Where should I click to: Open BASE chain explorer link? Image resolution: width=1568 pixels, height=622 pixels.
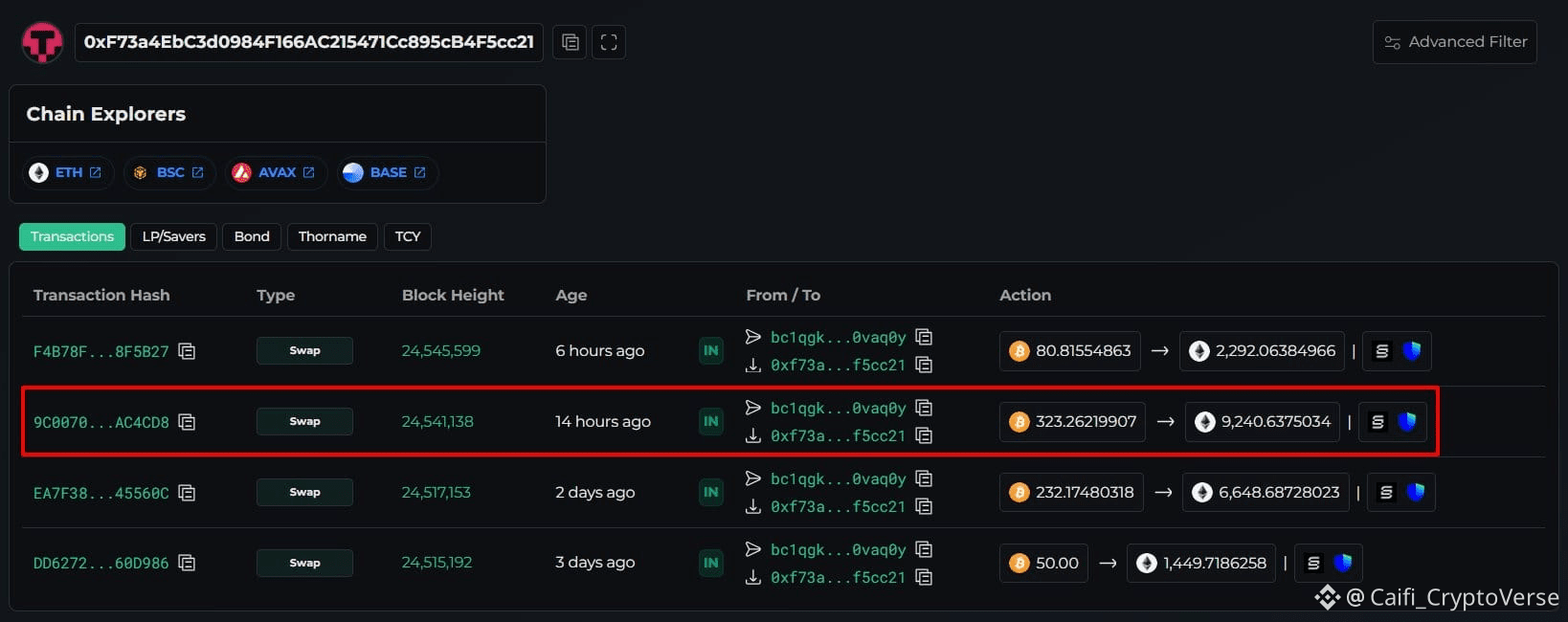tap(386, 172)
